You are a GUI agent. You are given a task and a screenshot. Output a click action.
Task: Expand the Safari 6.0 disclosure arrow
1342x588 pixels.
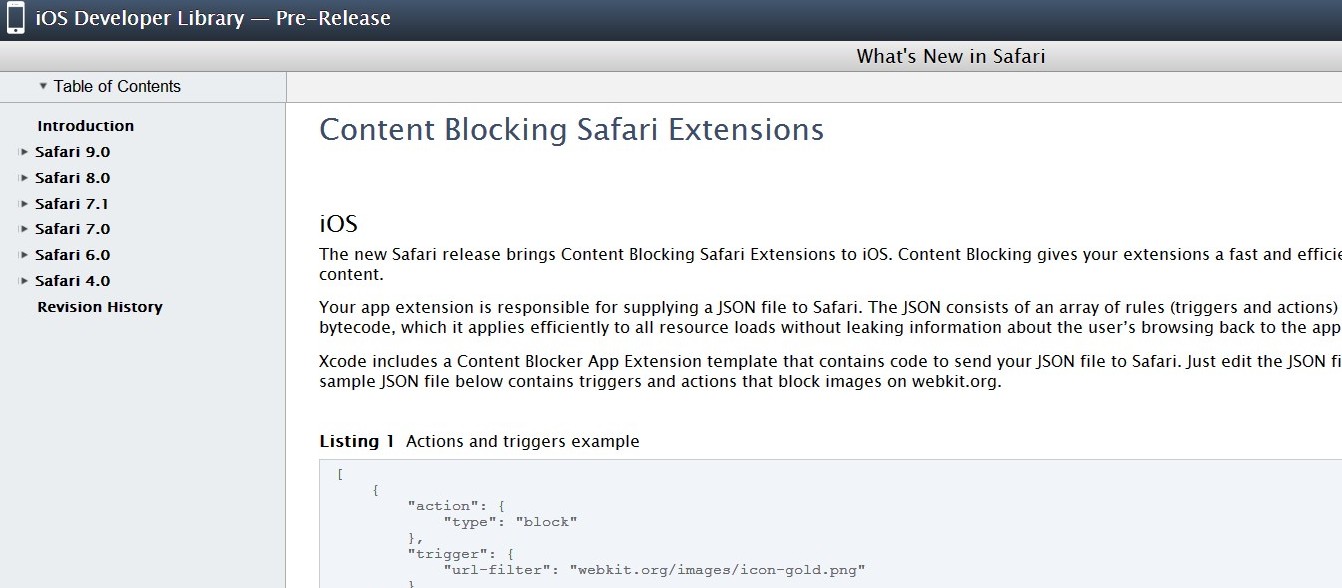tap(24, 256)
